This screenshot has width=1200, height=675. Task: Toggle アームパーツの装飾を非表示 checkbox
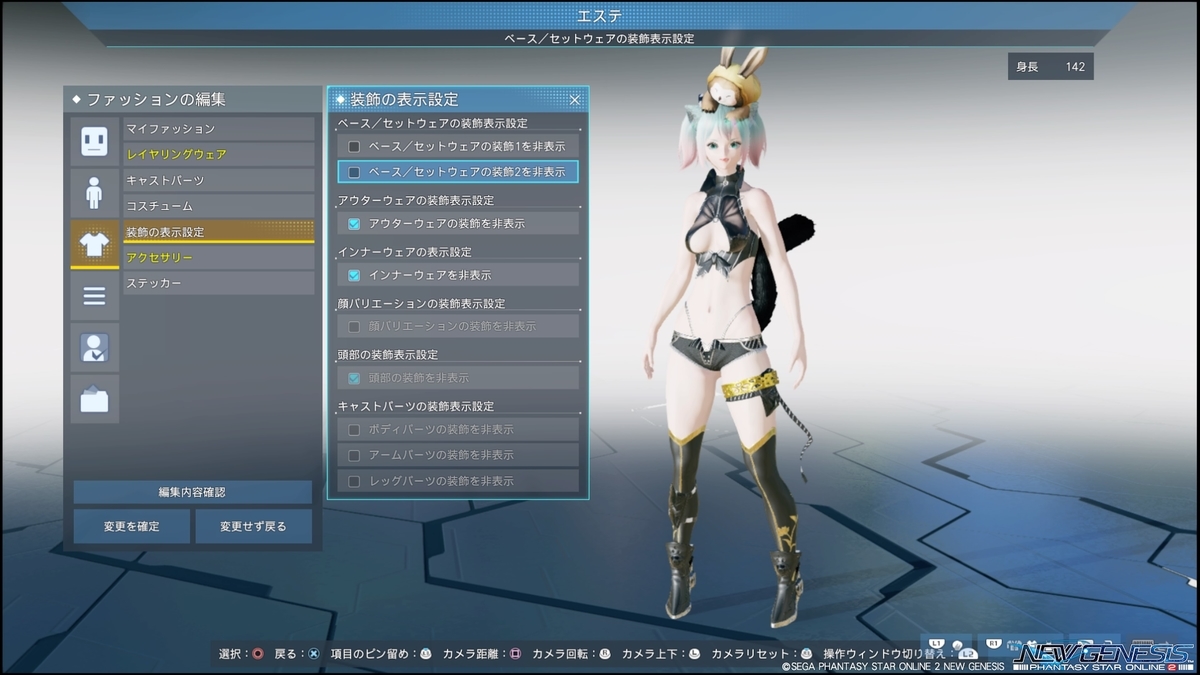pyautogui.click(x=354, y=455)
